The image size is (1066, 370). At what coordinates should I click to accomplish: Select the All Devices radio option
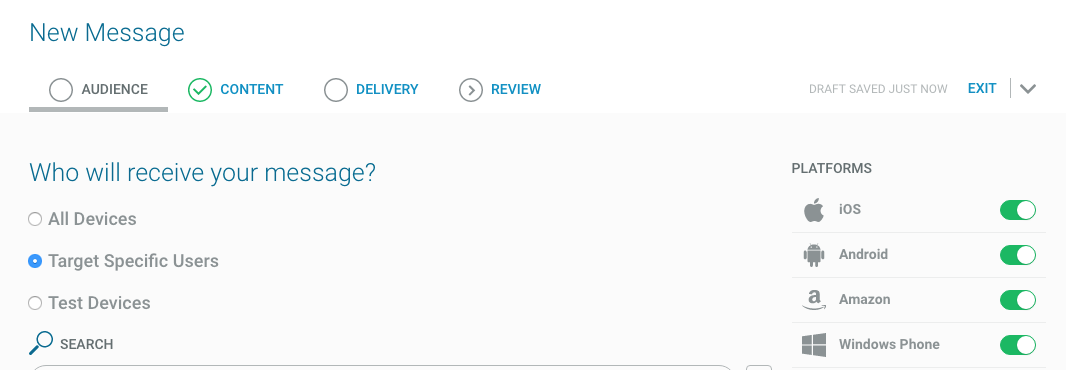click(35, 219)
